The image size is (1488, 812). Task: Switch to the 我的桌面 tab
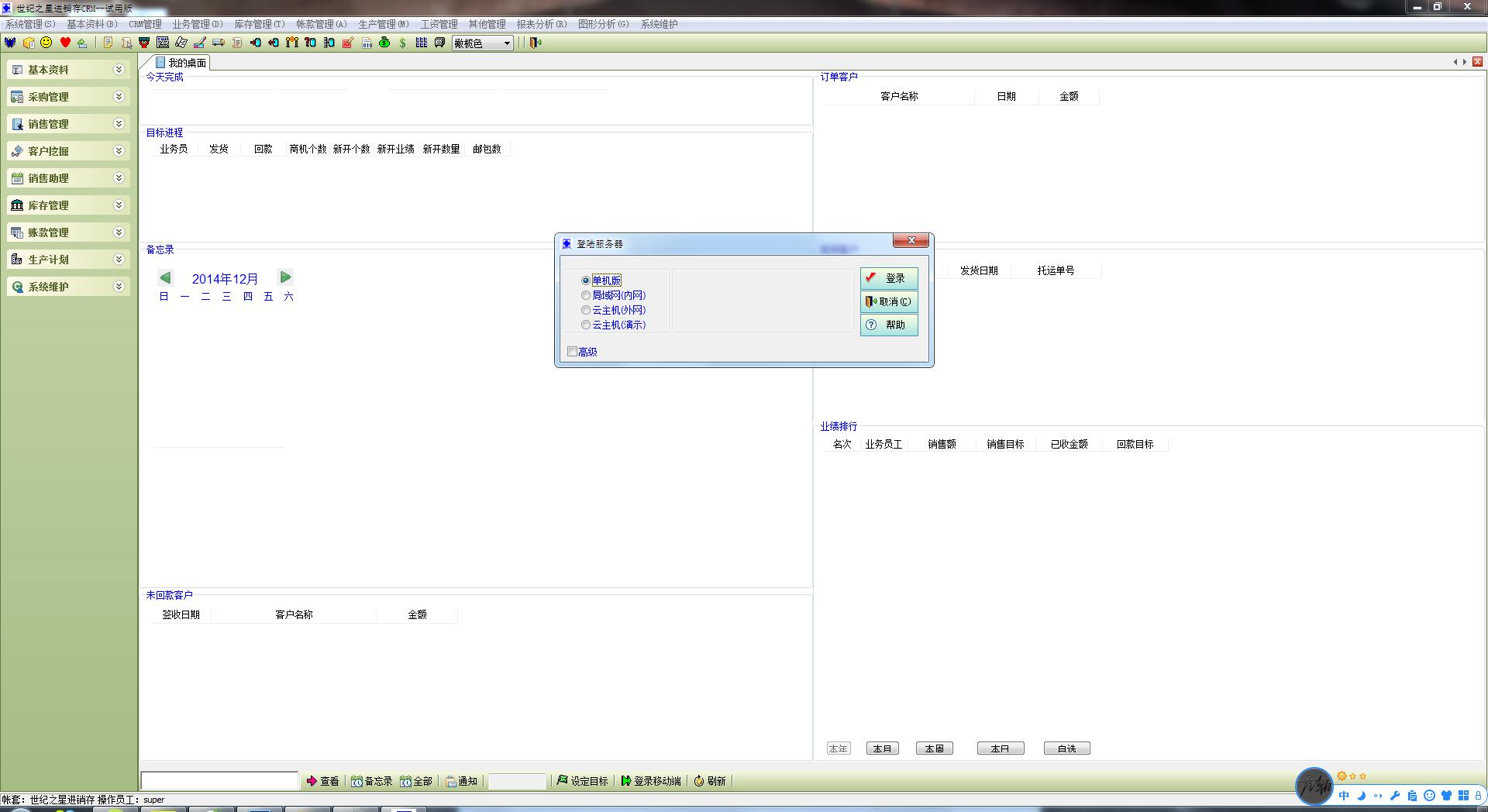coord(181,63)
